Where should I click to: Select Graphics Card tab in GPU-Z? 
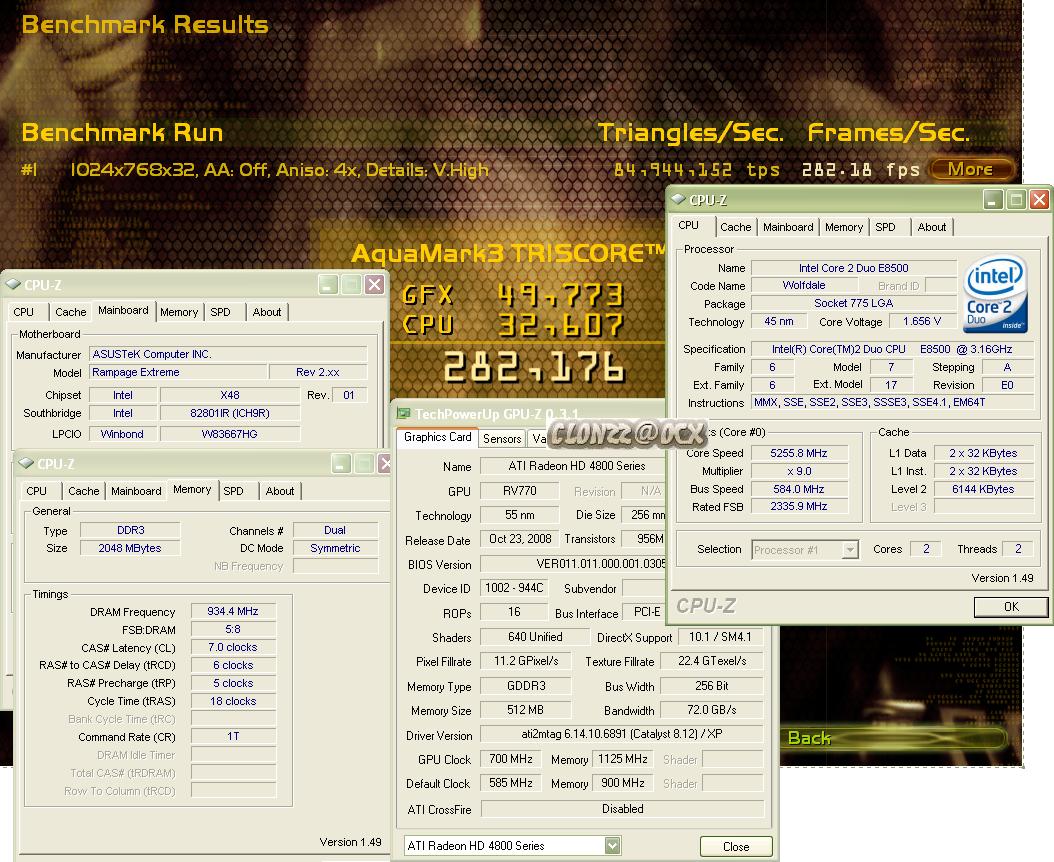(438, 437)
